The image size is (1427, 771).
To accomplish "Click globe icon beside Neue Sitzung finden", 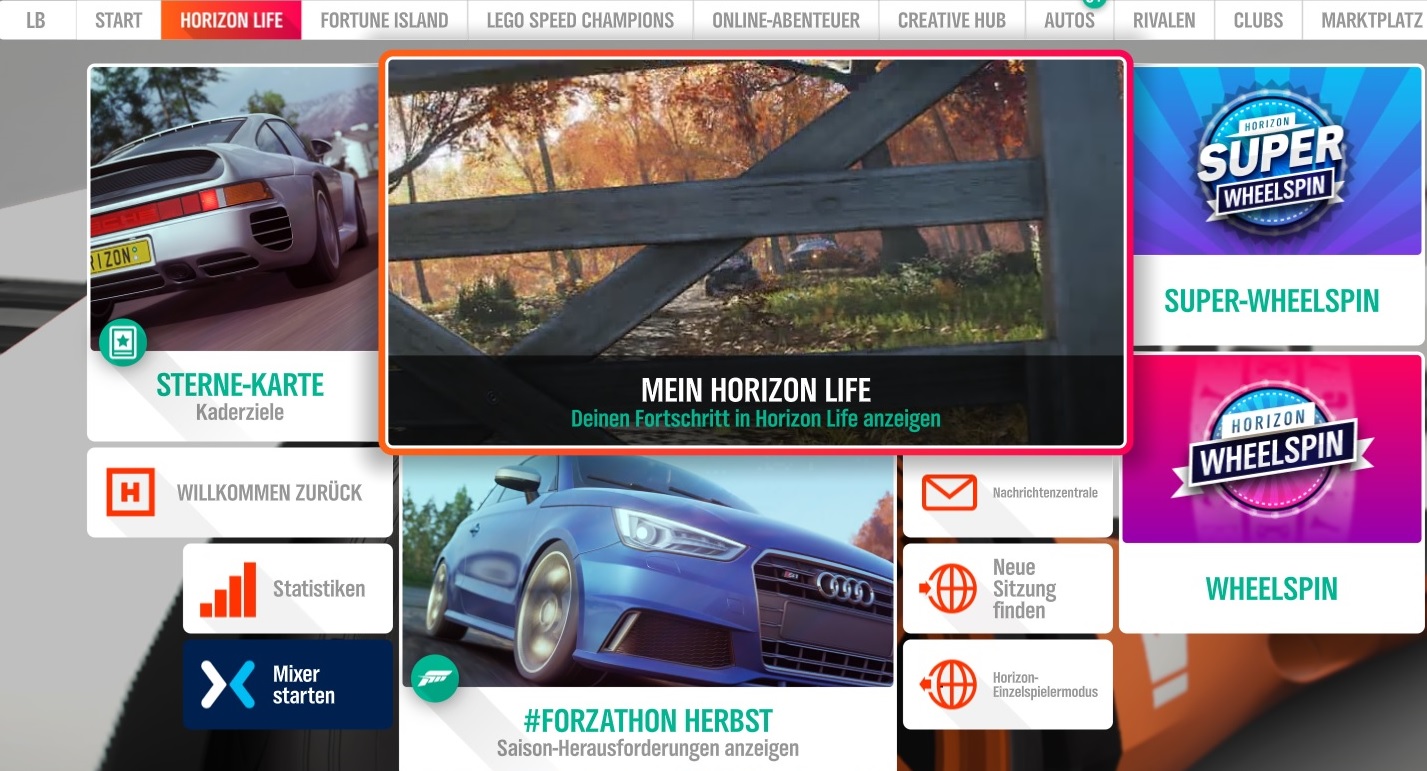I will click(948, 589).
